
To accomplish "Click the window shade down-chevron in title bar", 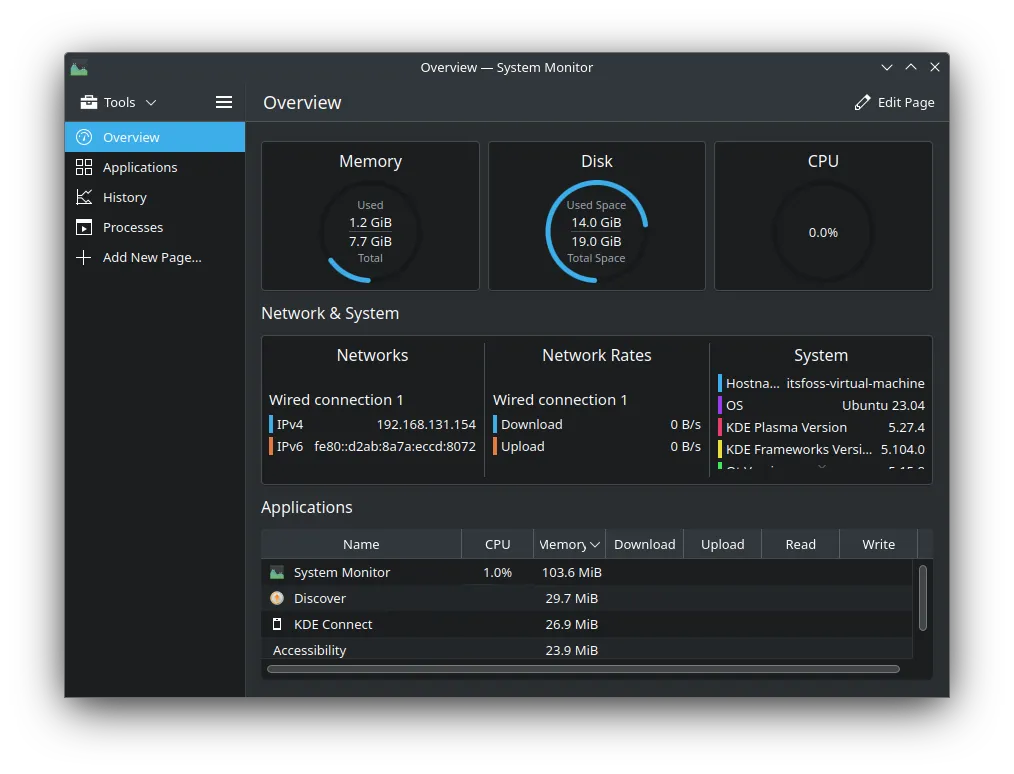I will 887,67.
